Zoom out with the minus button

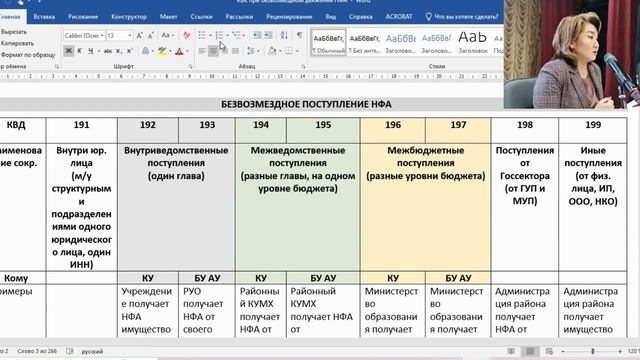click(563, 351)
